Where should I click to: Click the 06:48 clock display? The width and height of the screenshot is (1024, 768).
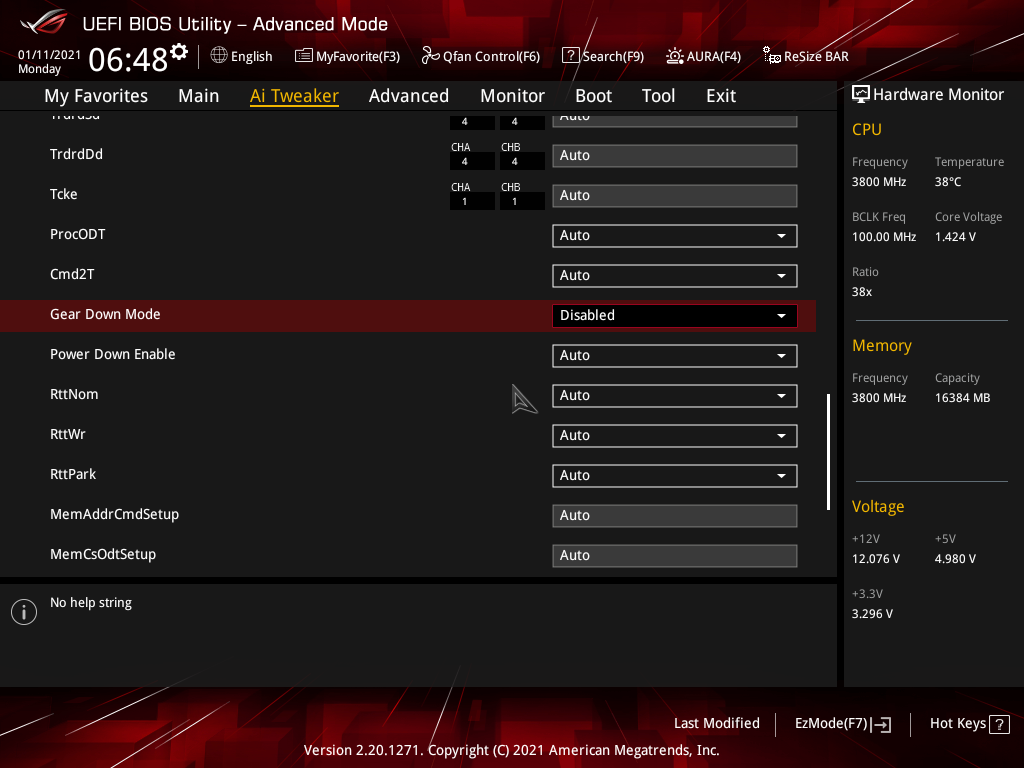[x=128, y=61]
